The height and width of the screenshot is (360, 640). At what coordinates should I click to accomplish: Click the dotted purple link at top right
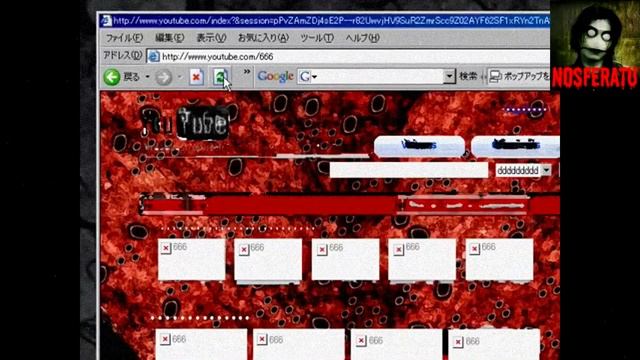click(525, 109)
